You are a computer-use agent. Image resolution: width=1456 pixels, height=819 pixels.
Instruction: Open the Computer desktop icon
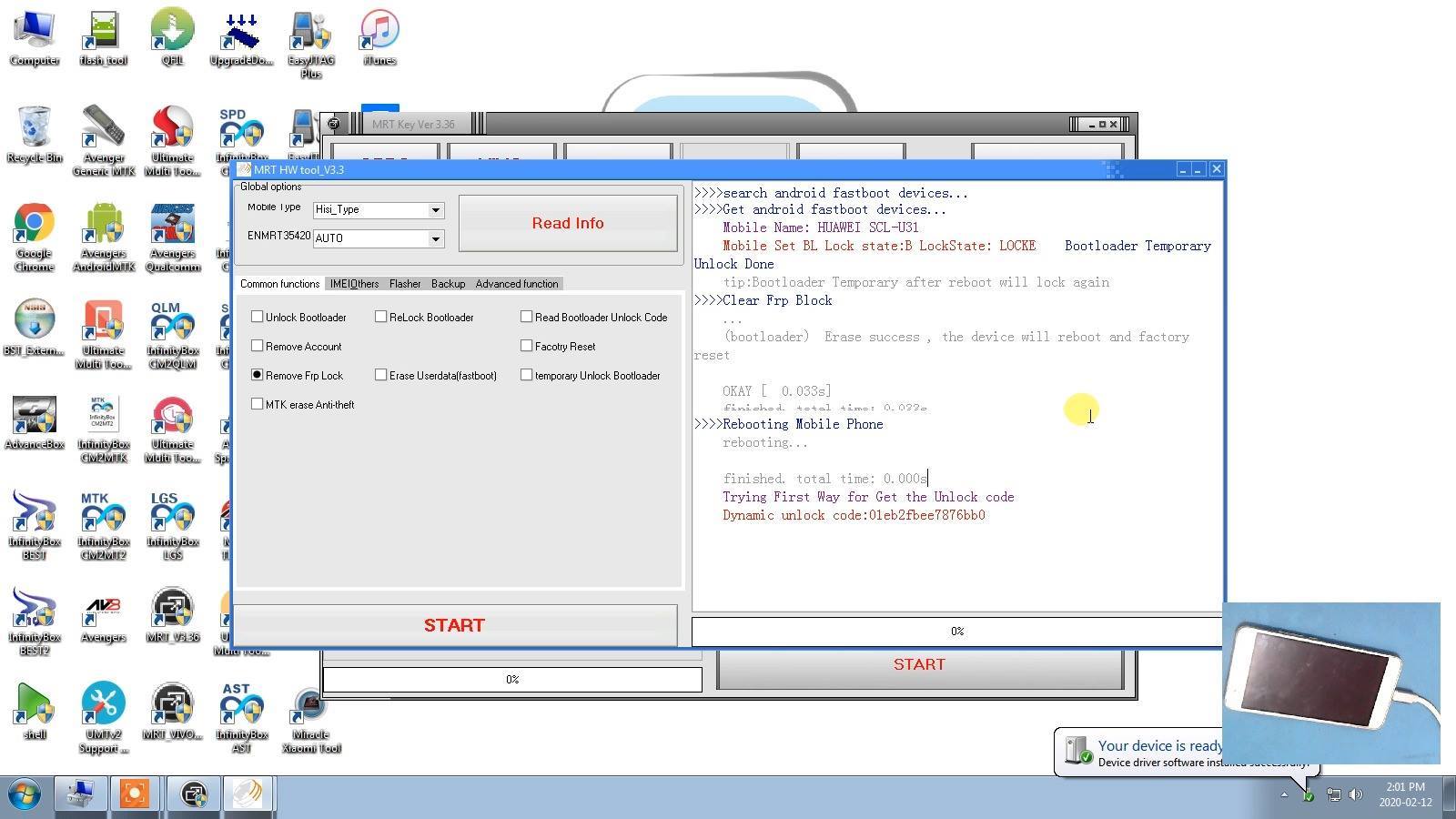[35, 37]
